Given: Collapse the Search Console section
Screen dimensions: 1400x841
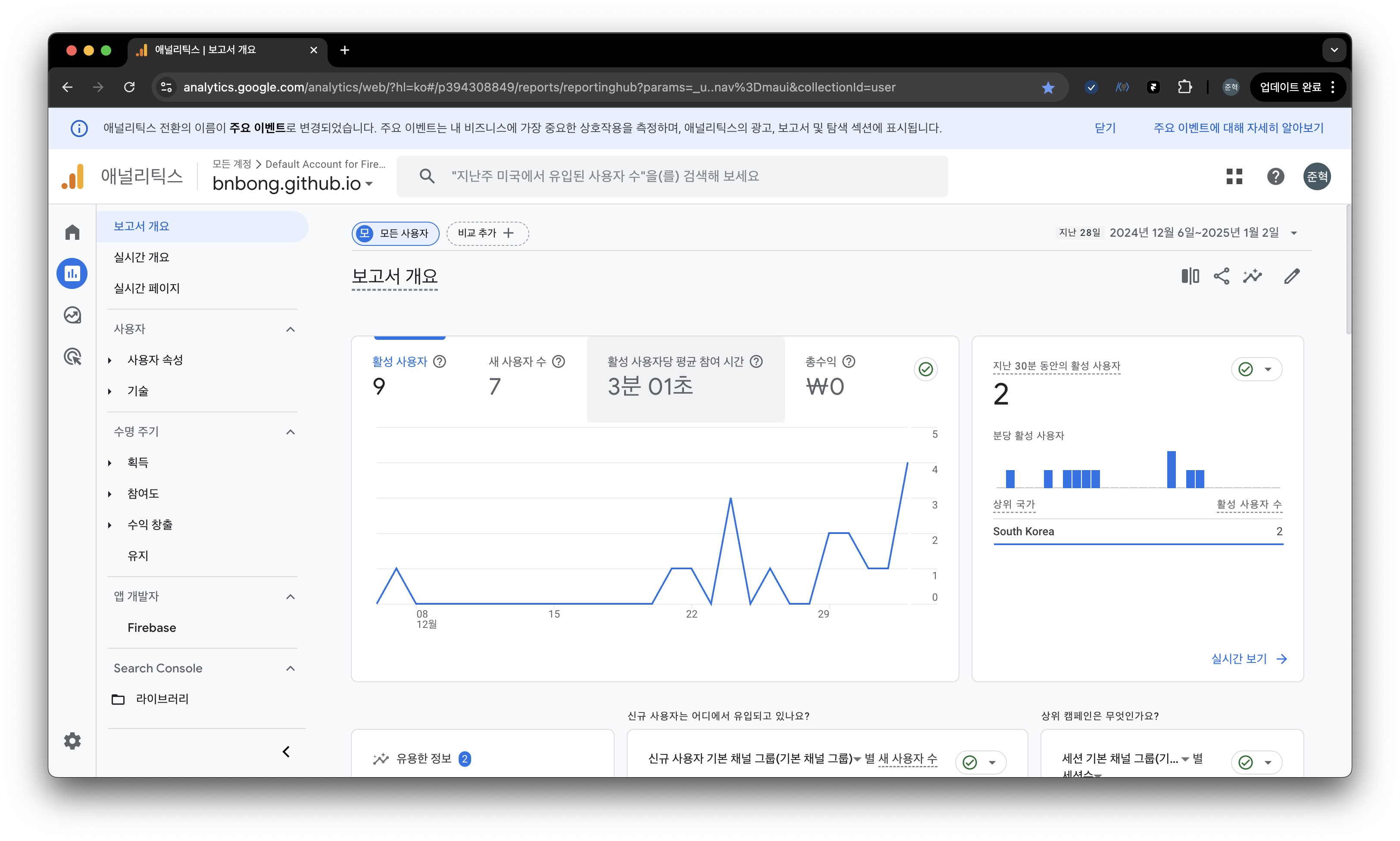Looking at the screenshot, I should 291,668.
